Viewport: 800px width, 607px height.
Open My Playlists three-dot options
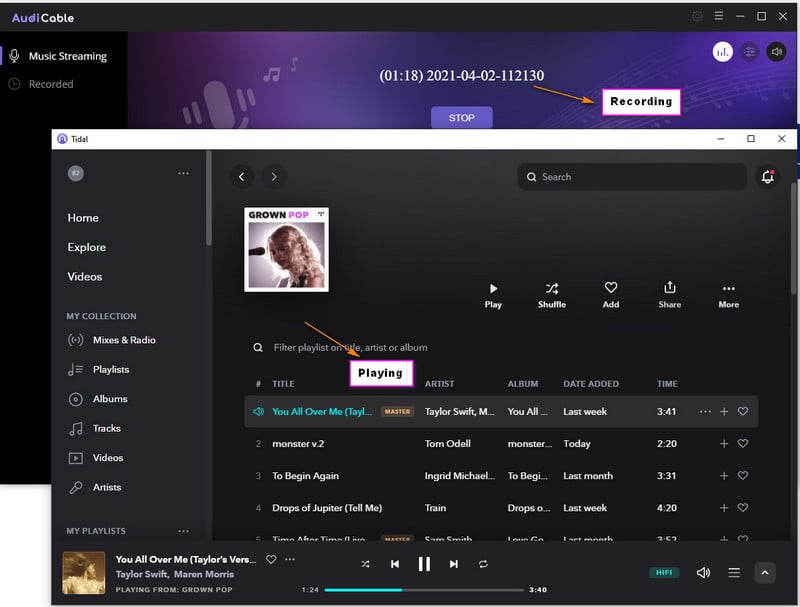tap(183, 531)
